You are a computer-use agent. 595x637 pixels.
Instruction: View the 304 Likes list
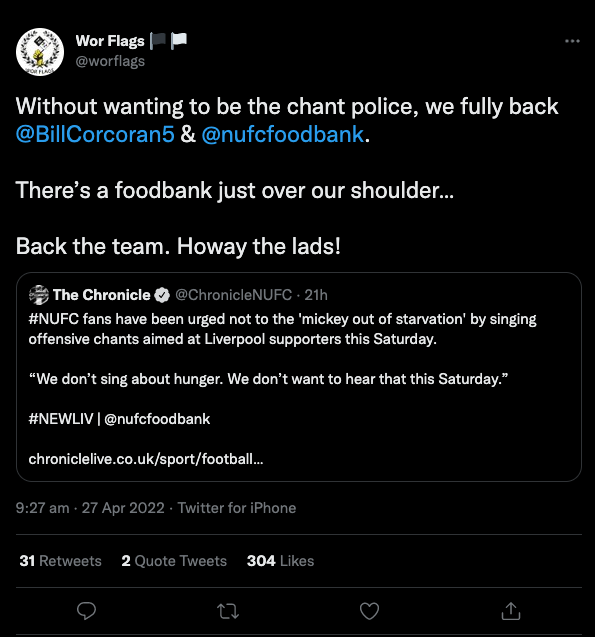280,561
